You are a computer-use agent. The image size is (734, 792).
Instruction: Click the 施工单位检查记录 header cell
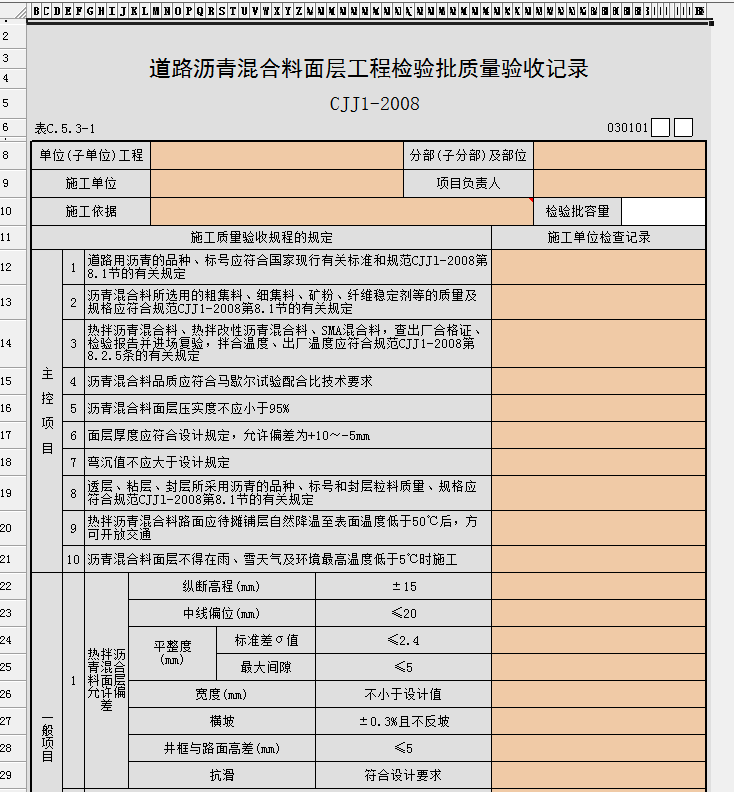coord(599,237)
